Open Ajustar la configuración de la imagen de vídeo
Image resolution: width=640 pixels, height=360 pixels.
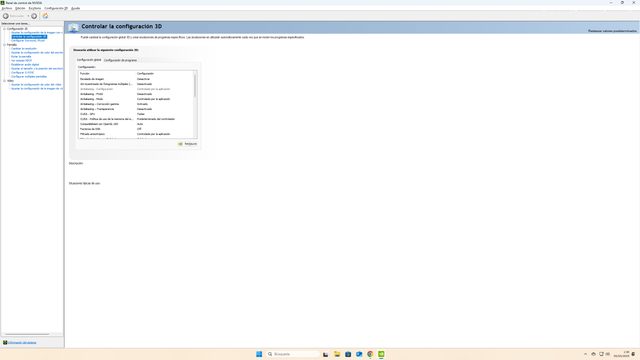37,89
